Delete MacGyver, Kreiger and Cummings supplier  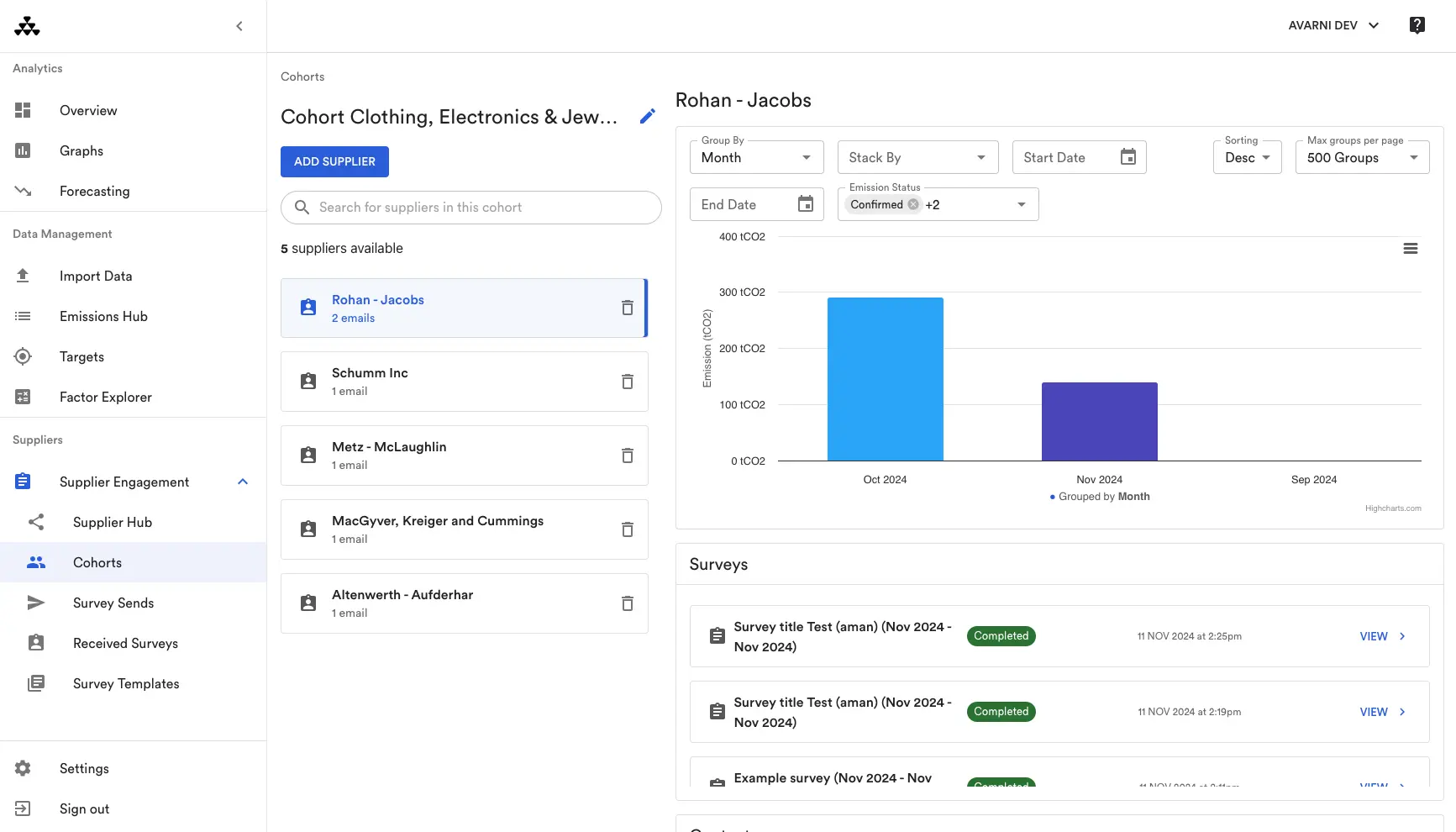pos(627,529)
